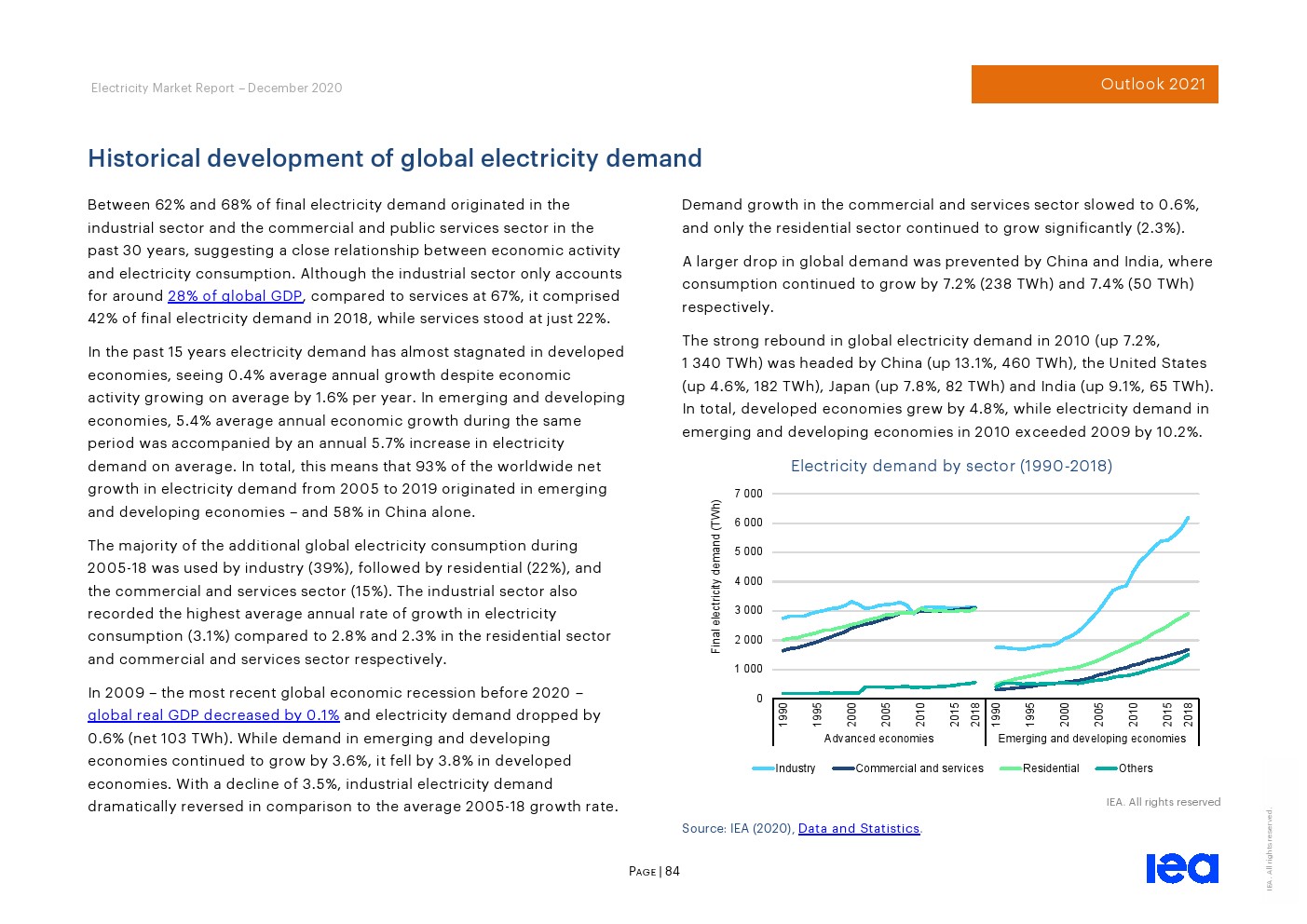The image size is (1307, 924).
Task: Click the orange "Outlook 2021" banner
Action: click(1094, 84)
